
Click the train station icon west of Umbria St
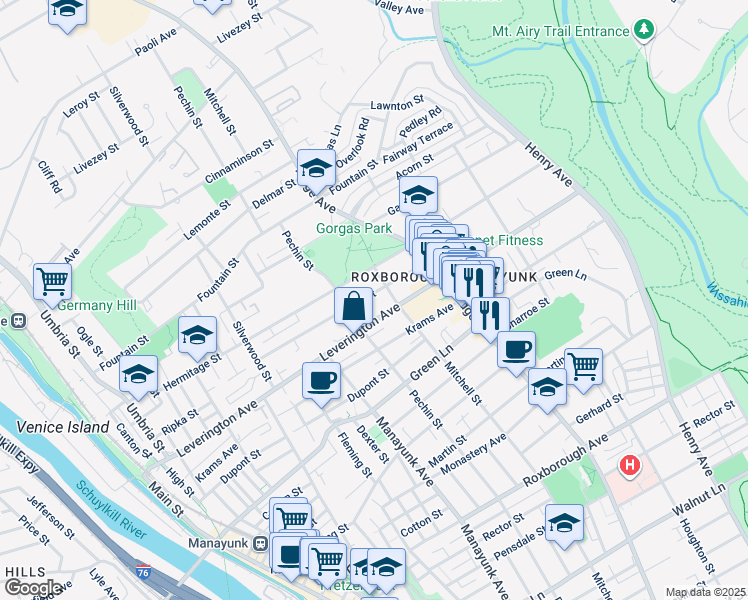[18, 321]
